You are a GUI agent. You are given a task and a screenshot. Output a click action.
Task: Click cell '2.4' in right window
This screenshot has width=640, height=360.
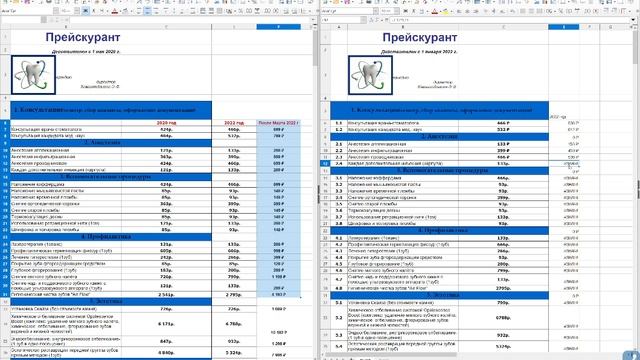[x=339, y=163]
